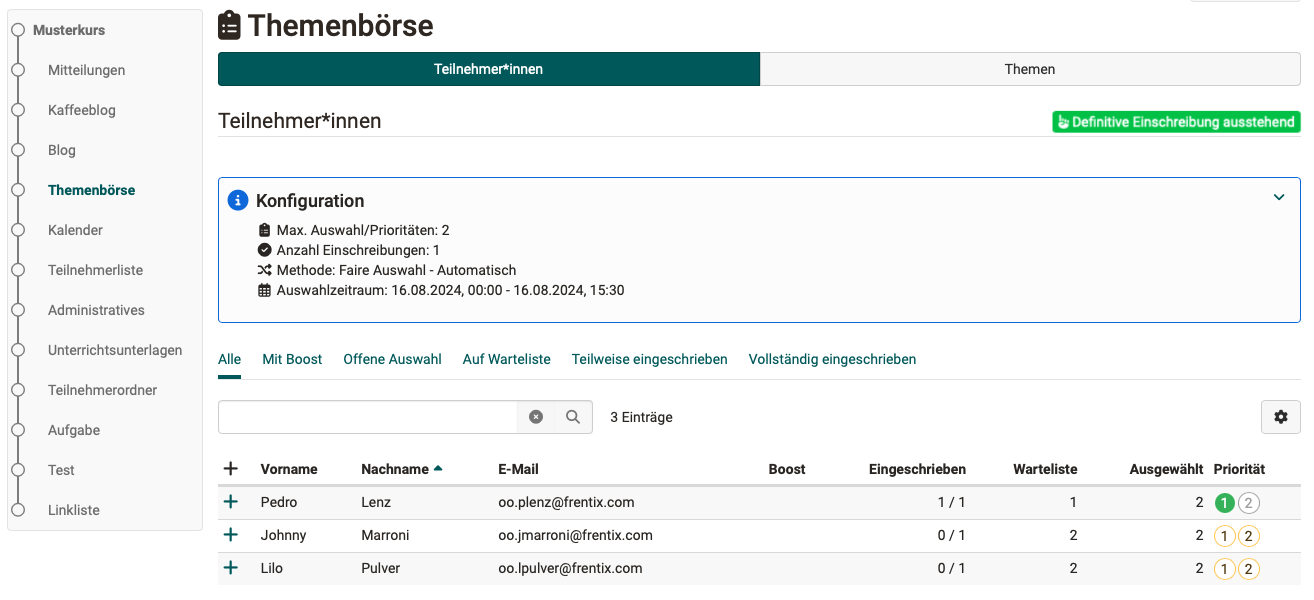Image resolution: width=1314 pixels, height=600 pixels.
Task: Expand Lilo Pulver's row via the plus icon
Action: [x=231, y=568]
